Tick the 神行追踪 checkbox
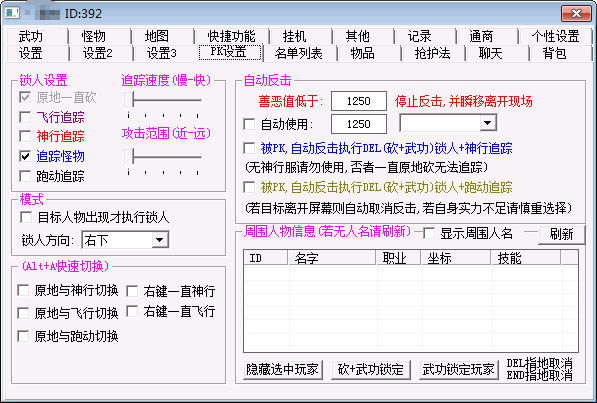Viewport: 597px width, 403px height. coord(25,136)
